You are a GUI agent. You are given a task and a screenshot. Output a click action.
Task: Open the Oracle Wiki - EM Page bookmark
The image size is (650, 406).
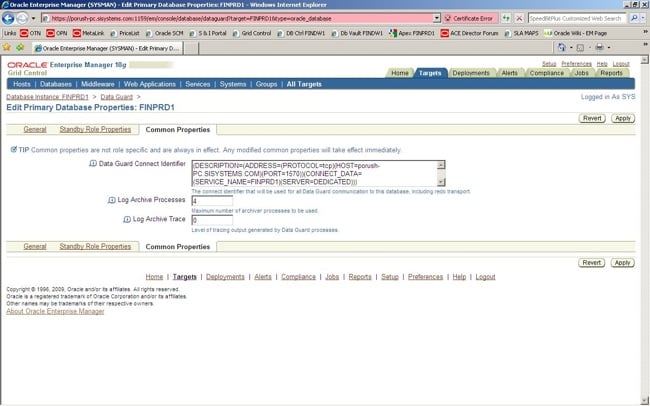point(575,33)
